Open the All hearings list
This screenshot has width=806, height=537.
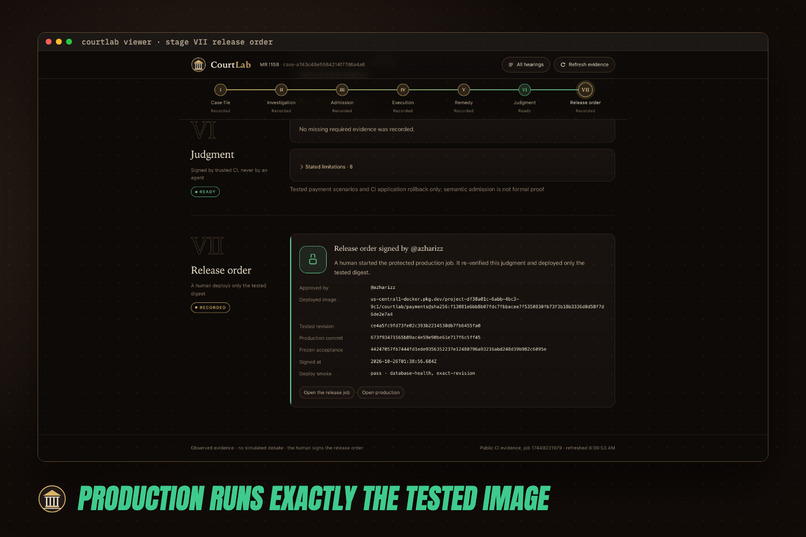click(x=525, y=65)
